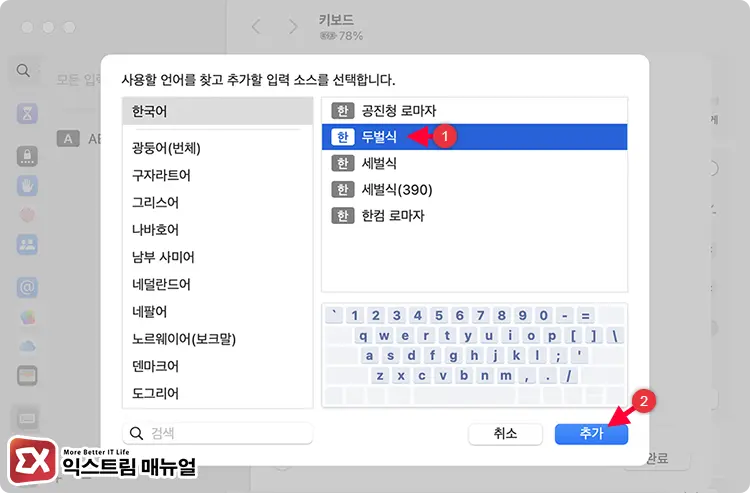Click the 한 icon beside 한컴 로마자

pos(342,216)
